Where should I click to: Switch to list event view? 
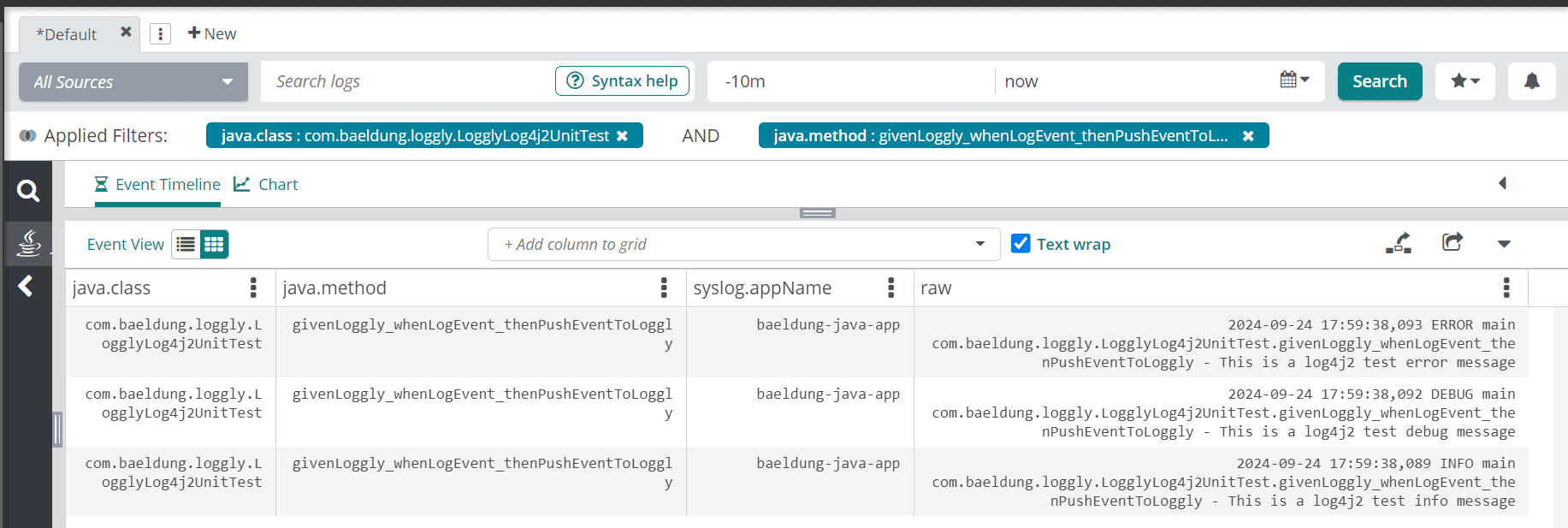tap(186, 245)
